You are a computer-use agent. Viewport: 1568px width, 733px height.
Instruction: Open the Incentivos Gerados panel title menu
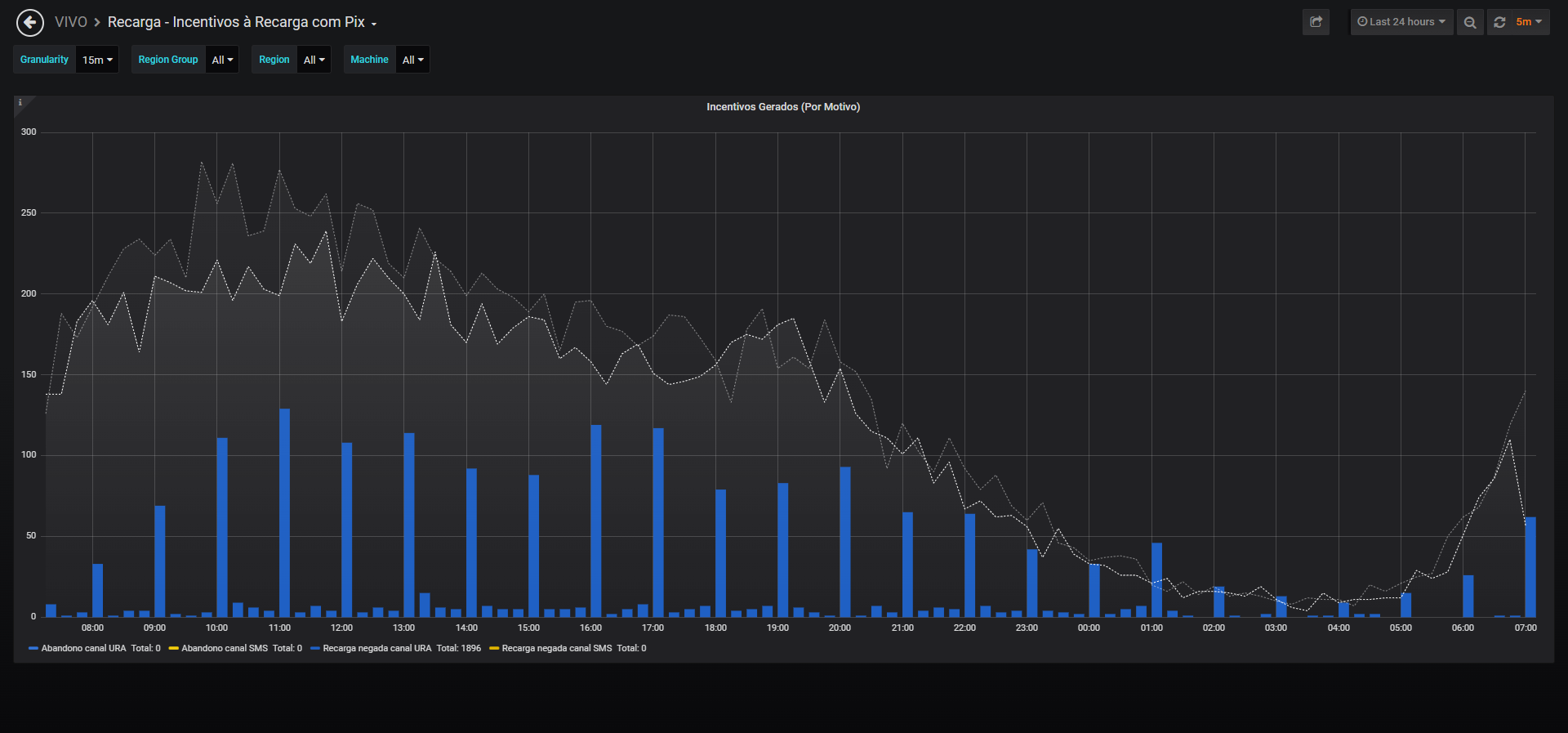783,107
